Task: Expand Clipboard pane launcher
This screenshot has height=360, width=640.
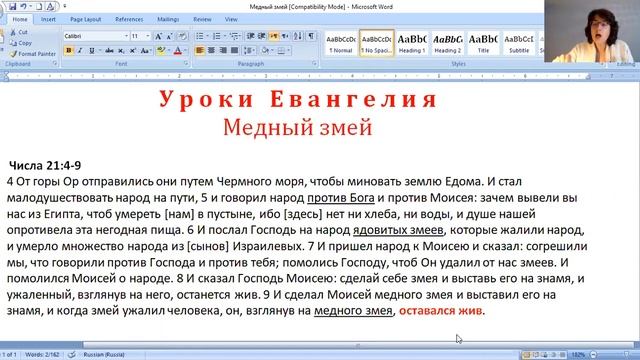Action: coord(55,64)
